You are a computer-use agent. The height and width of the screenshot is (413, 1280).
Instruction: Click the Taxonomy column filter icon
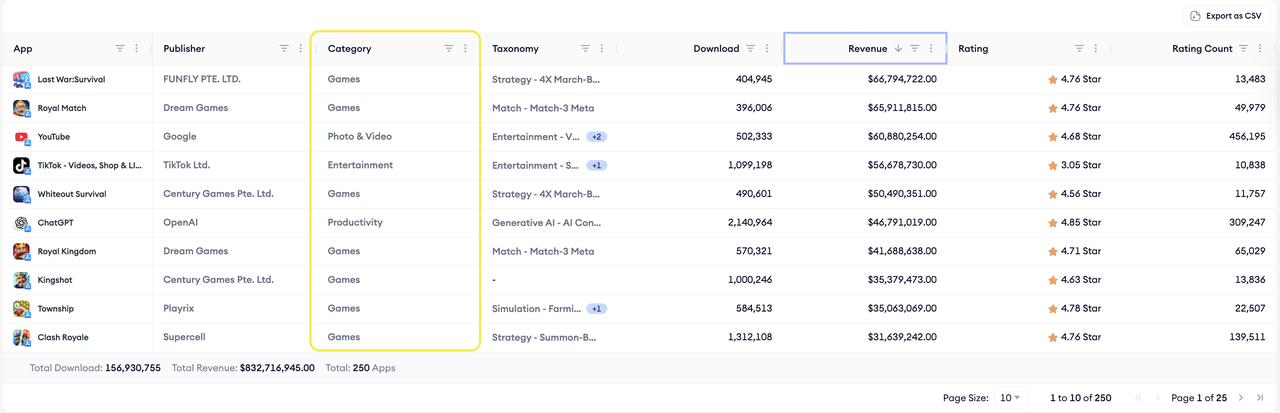tap(585, 48)
